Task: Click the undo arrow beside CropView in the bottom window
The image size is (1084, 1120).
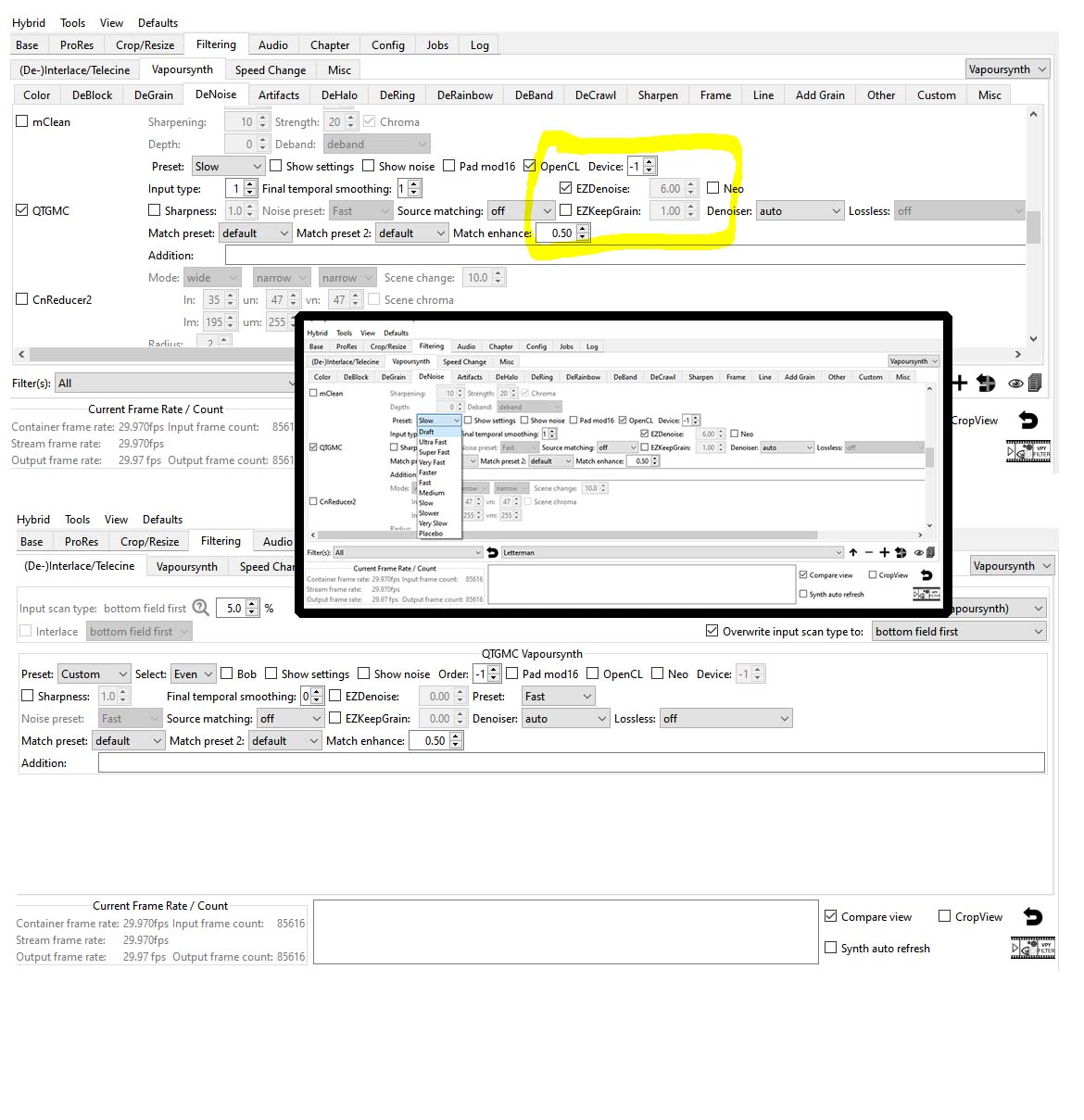Action: click(1032, 916)
